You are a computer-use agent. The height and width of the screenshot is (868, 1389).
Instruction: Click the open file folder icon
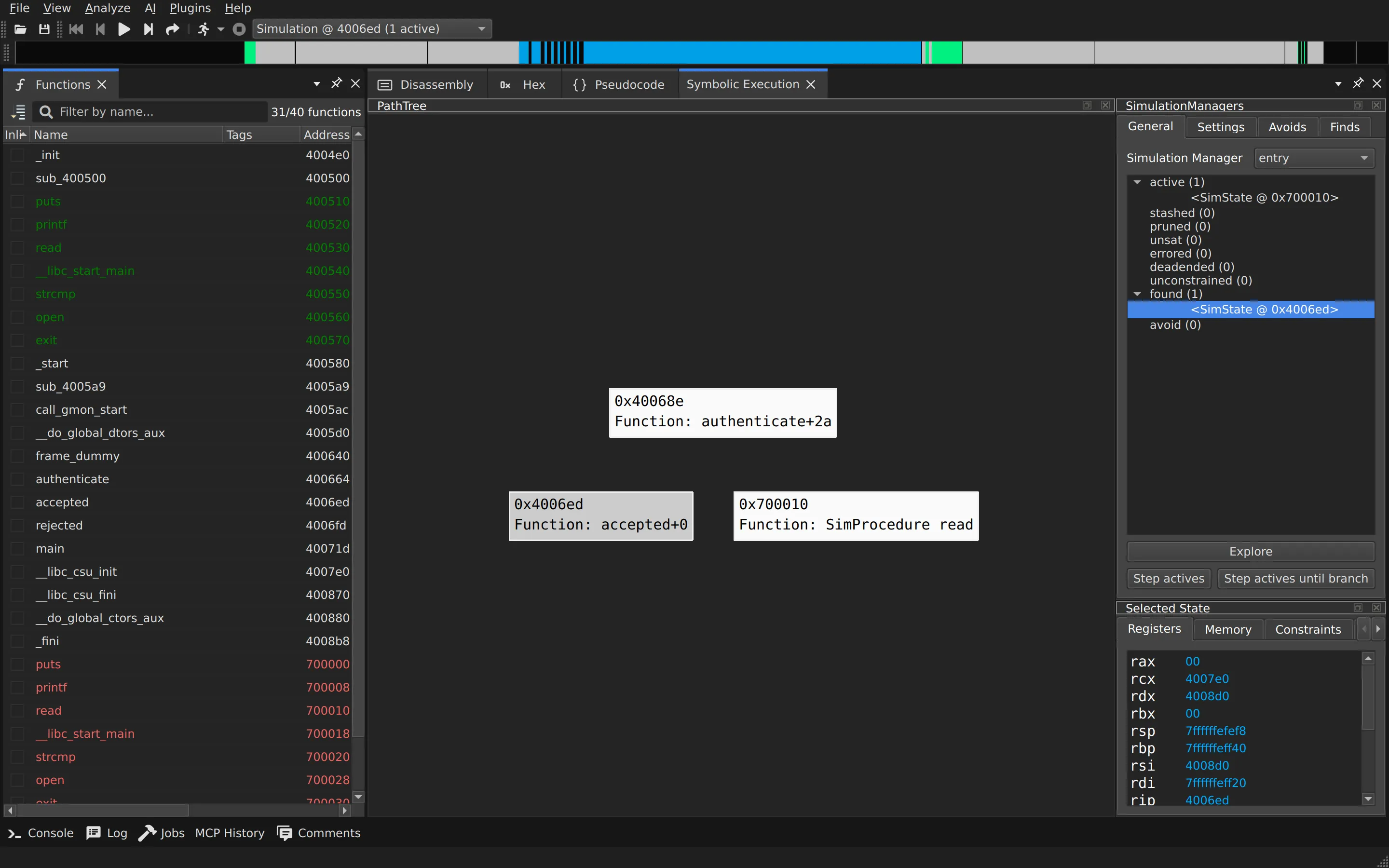(20, 29)
